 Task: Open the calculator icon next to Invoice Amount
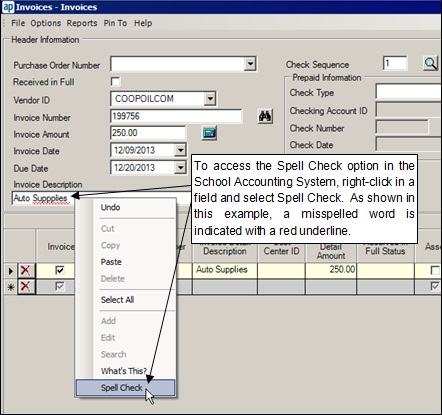[209, 133]
